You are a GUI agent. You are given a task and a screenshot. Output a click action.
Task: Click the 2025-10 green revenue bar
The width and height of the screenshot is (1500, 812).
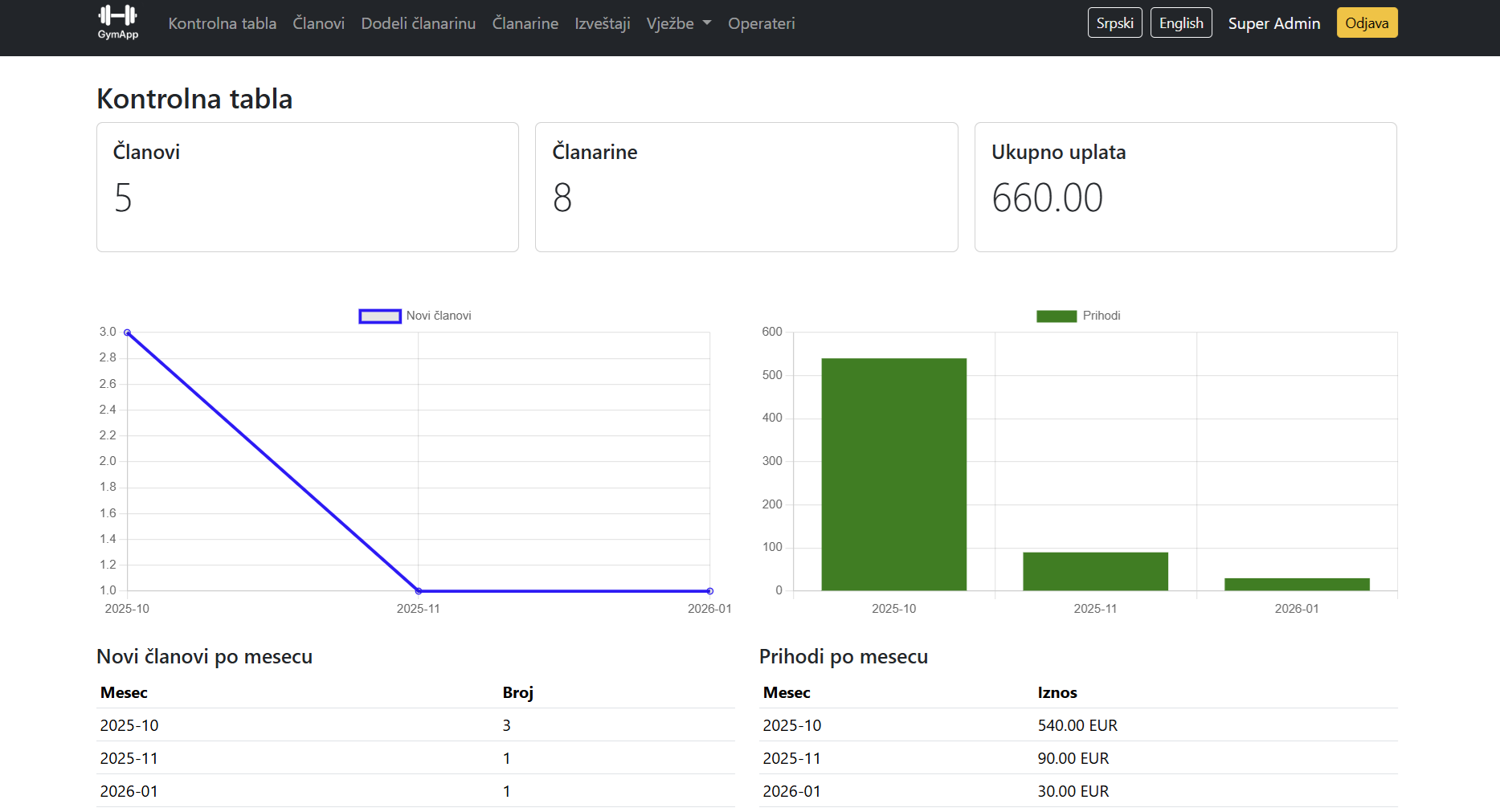pyautogui.click(x=893, y=474)
